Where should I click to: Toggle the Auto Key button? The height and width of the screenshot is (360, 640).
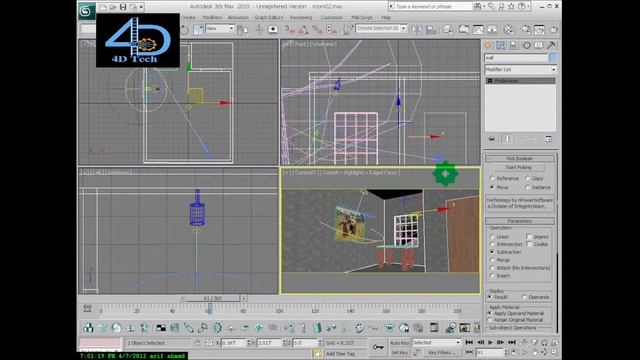click(x=400, y=343)
